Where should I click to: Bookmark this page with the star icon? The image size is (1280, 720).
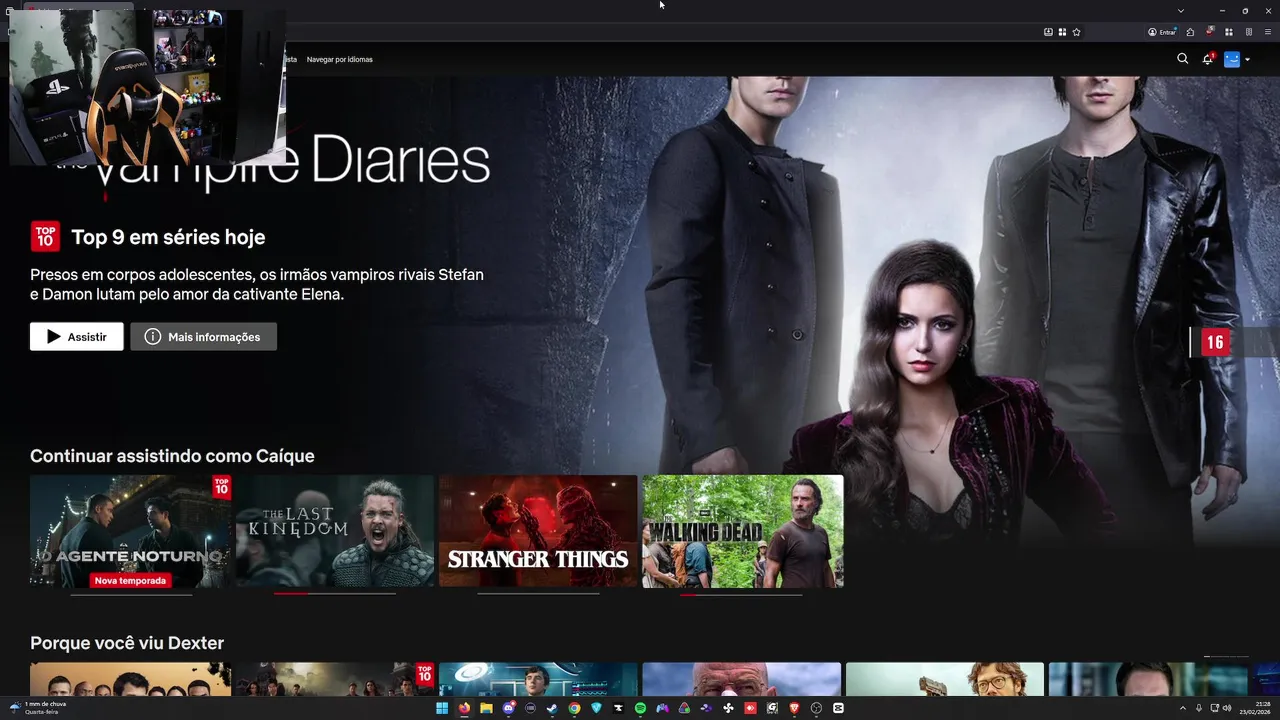tap(1076, 32)
